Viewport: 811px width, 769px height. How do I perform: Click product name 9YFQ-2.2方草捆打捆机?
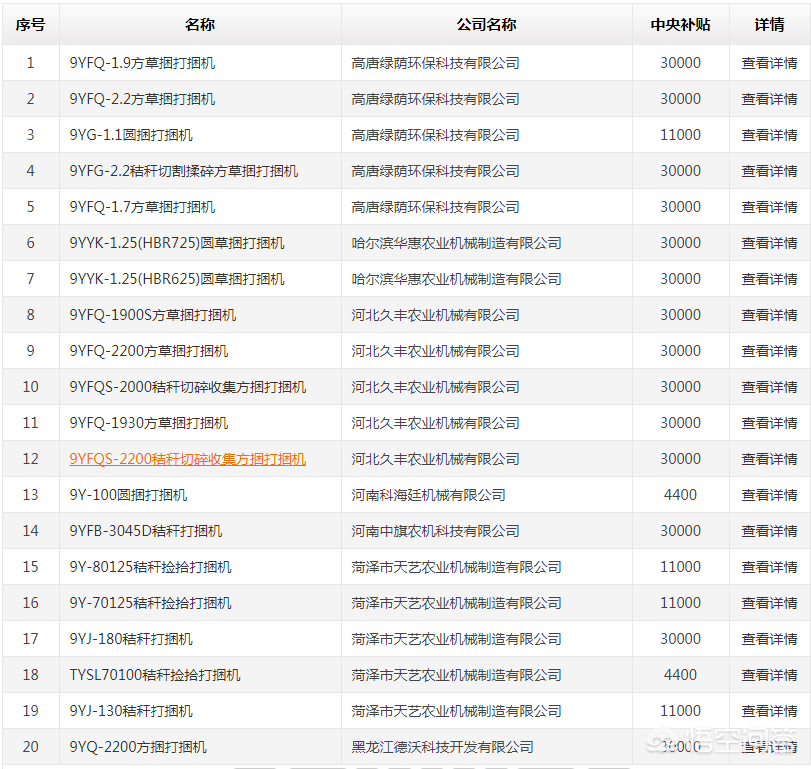(142, 99)
